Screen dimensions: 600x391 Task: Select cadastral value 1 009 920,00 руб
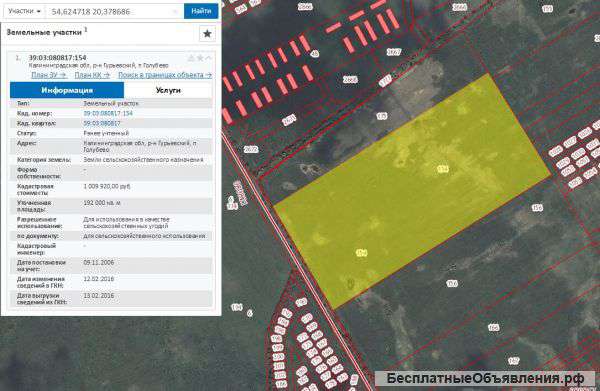pyautogui.click(x=107, y=186)
